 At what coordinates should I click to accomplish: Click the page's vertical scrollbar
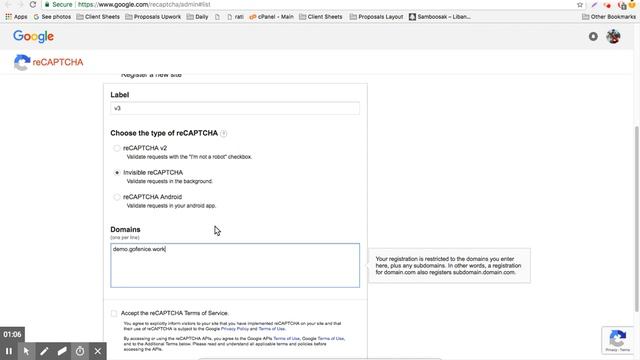[x=636, y=218]
